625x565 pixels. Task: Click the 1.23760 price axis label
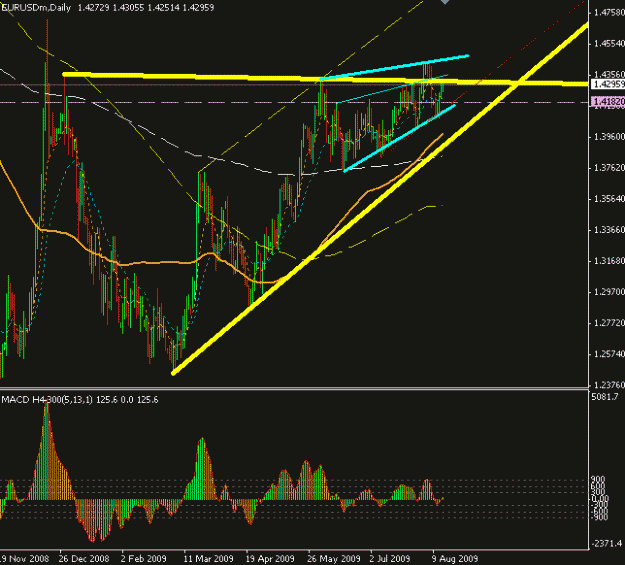609,385
